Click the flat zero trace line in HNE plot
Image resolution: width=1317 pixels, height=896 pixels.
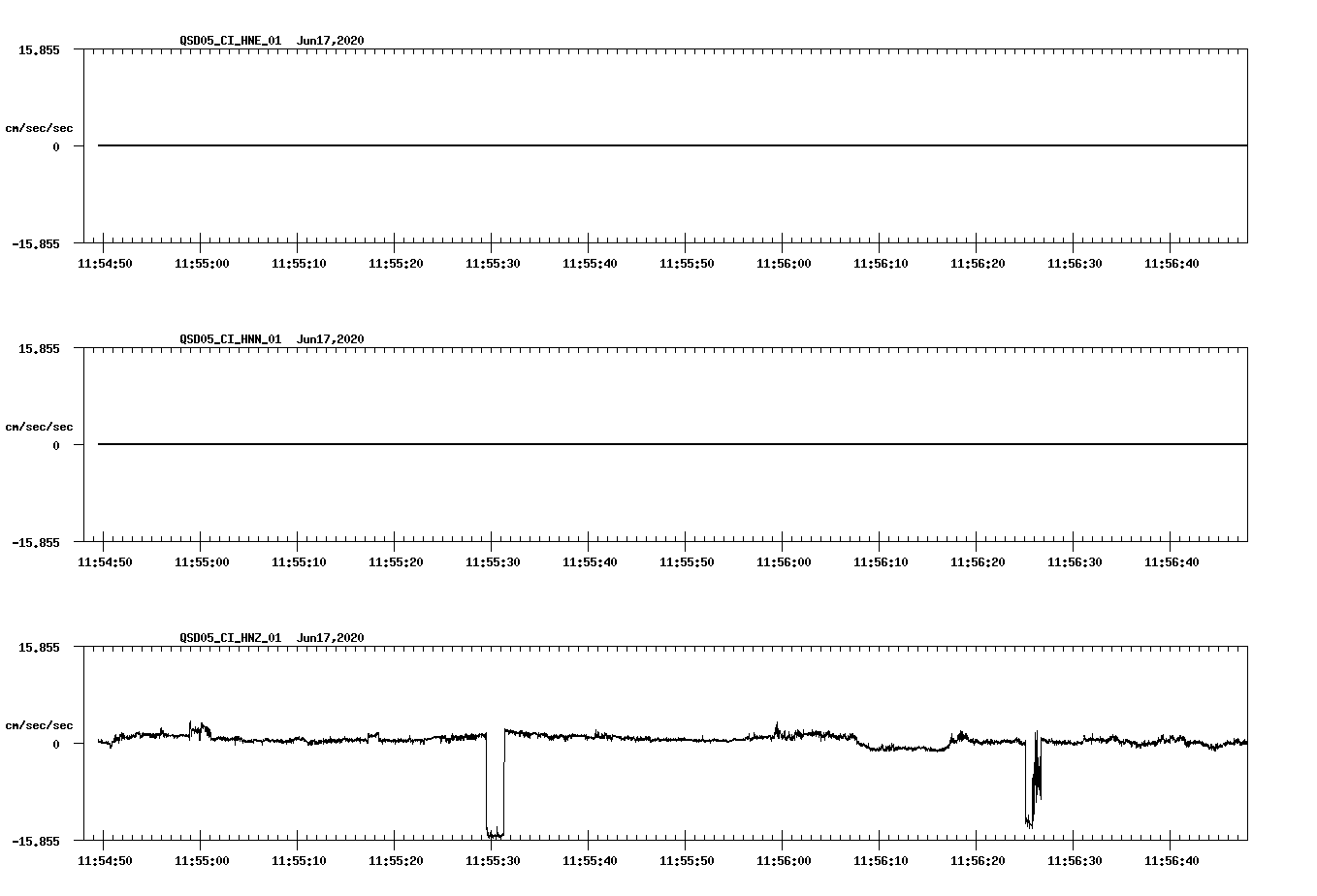(672, 145)
